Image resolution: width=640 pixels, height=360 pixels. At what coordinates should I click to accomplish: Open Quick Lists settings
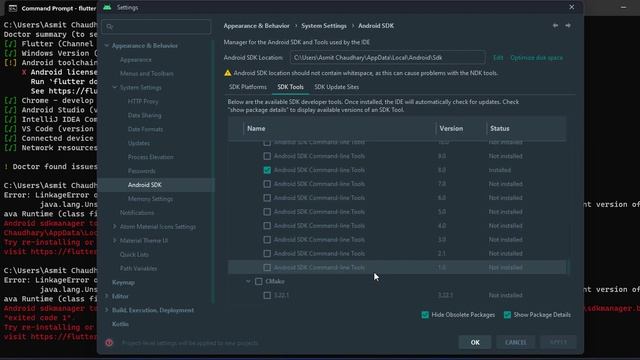(134, 254)
